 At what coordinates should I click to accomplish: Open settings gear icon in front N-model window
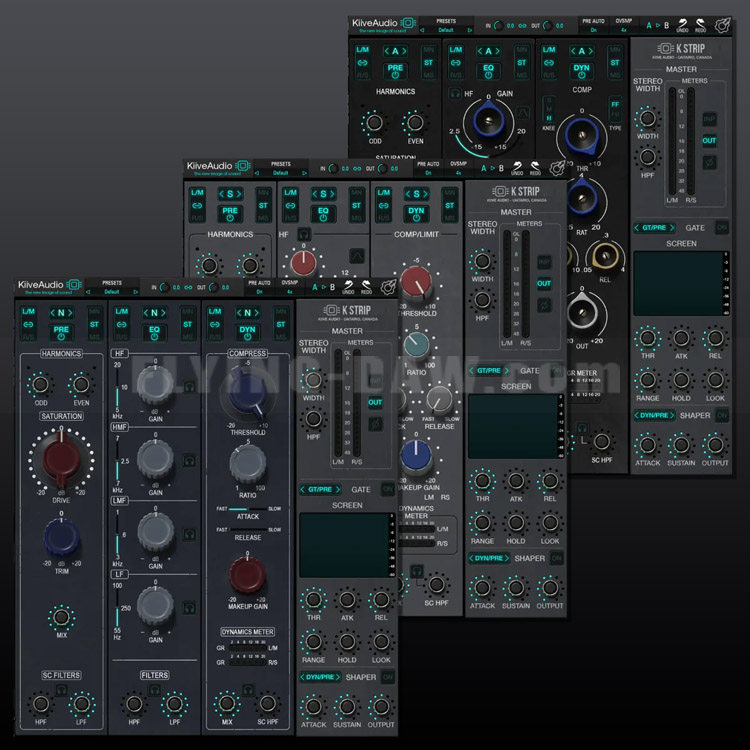pyautogui.click(x=388, y=287)
